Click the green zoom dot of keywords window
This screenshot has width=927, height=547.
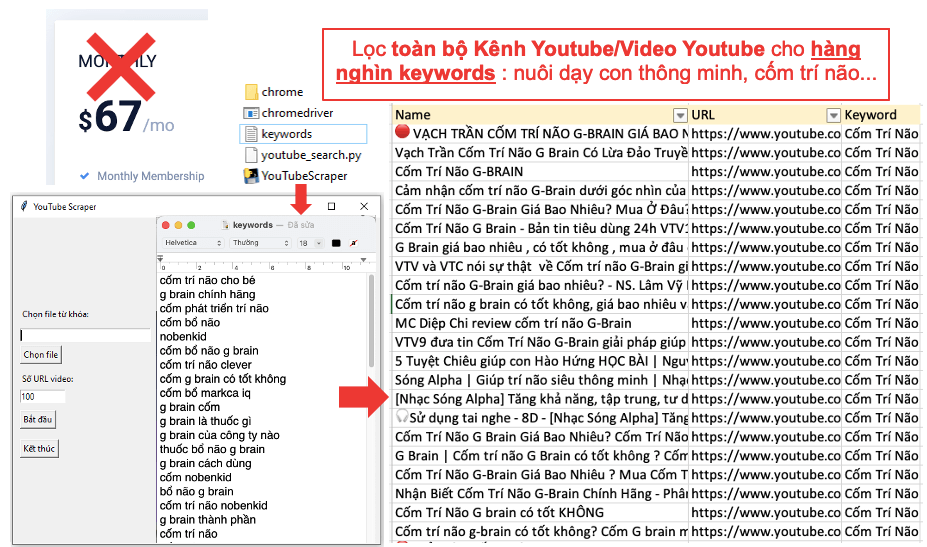[191, 225]
